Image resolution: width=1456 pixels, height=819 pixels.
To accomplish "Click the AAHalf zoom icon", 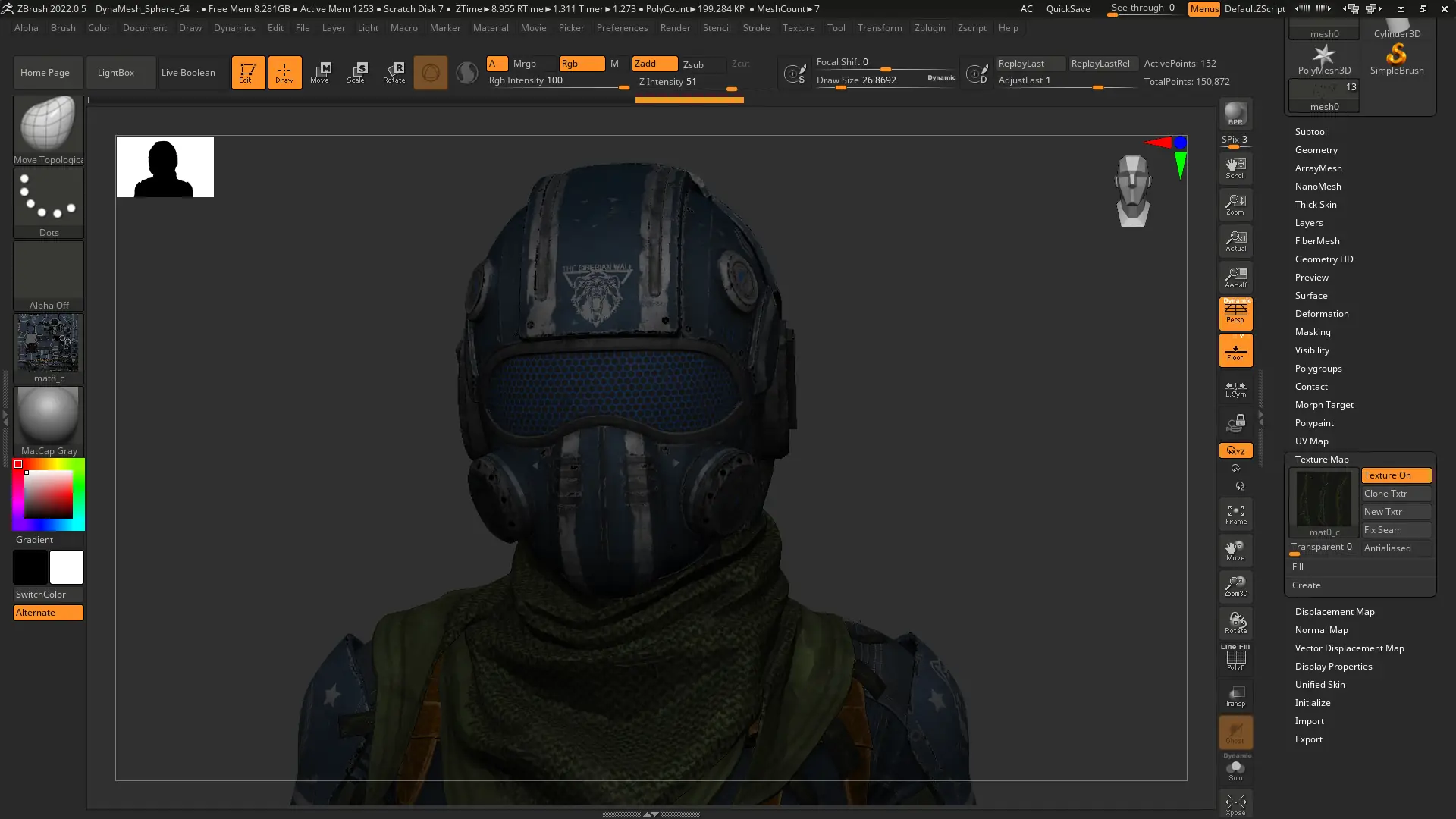I will pyautogui.click(x=1235, y=278).
